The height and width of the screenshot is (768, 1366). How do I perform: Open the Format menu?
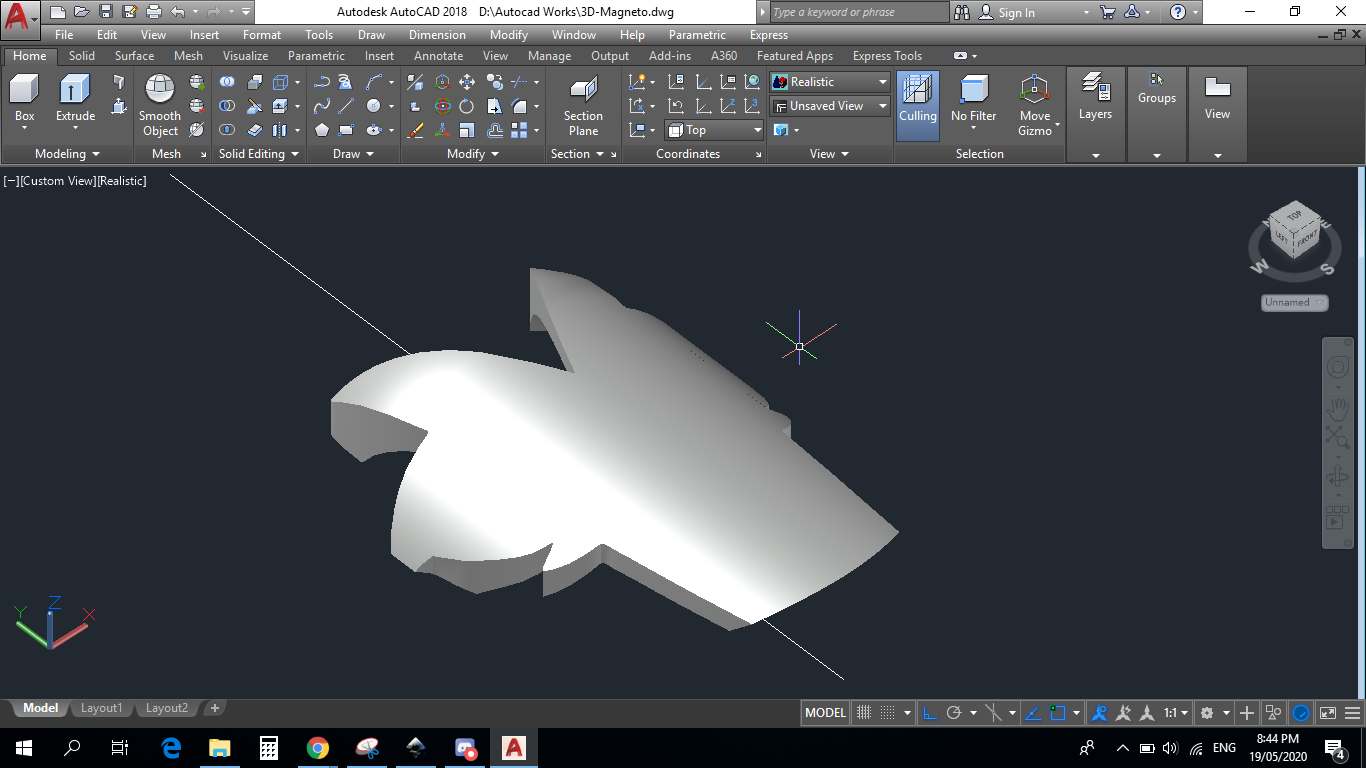(262, 35)
